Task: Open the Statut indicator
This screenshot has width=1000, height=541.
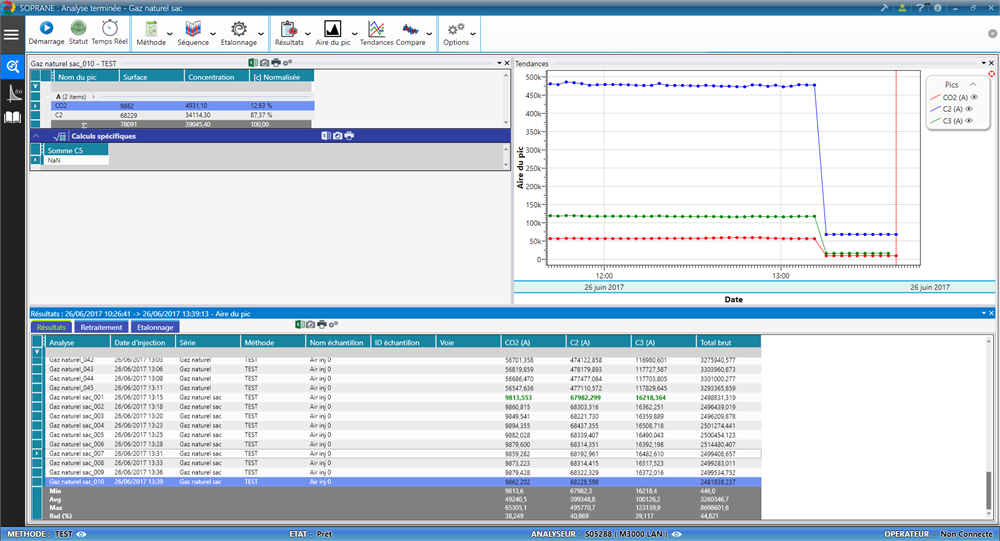Action: click(x=79, y=29)
